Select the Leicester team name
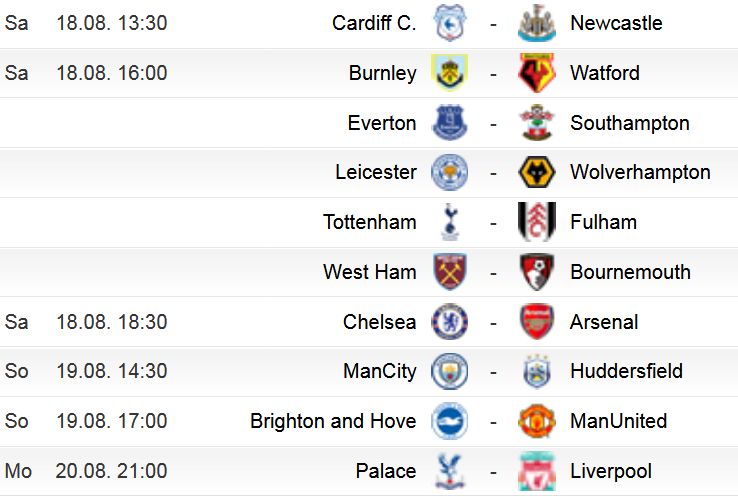Image resolution: width=738 pixels, height=498 pixels. 376,172
